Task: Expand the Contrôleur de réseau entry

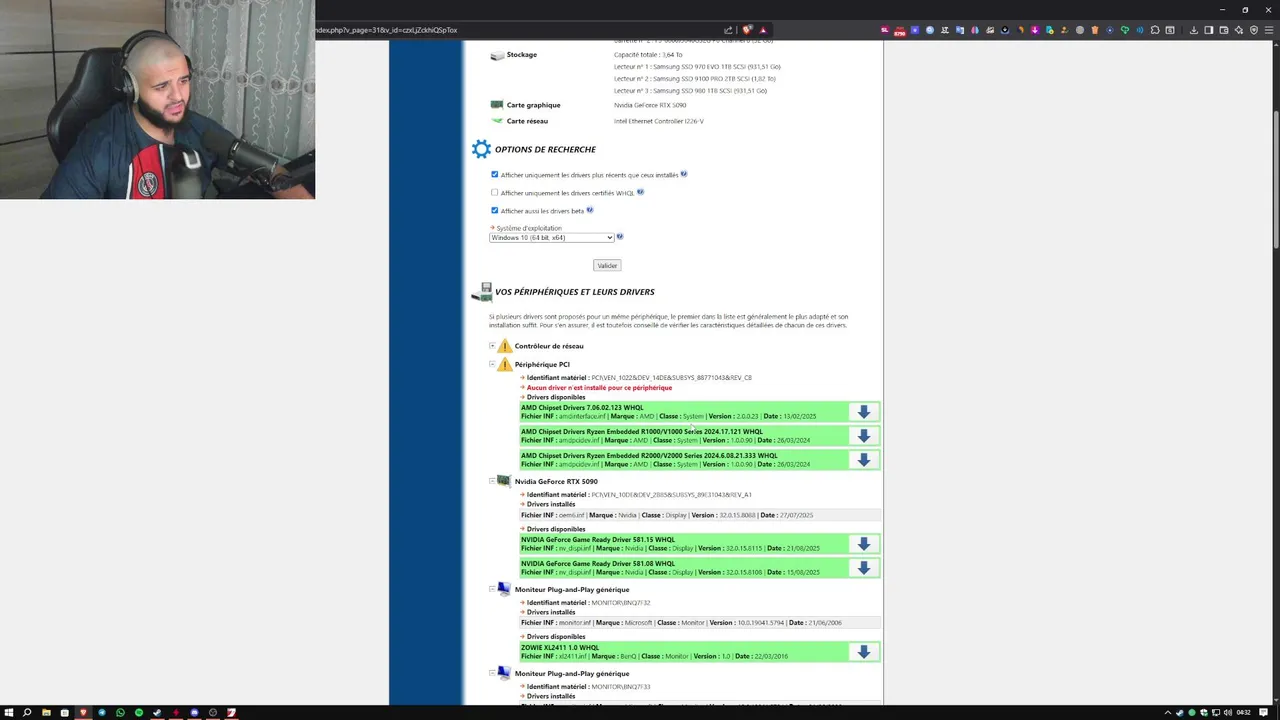Action: 492,346
